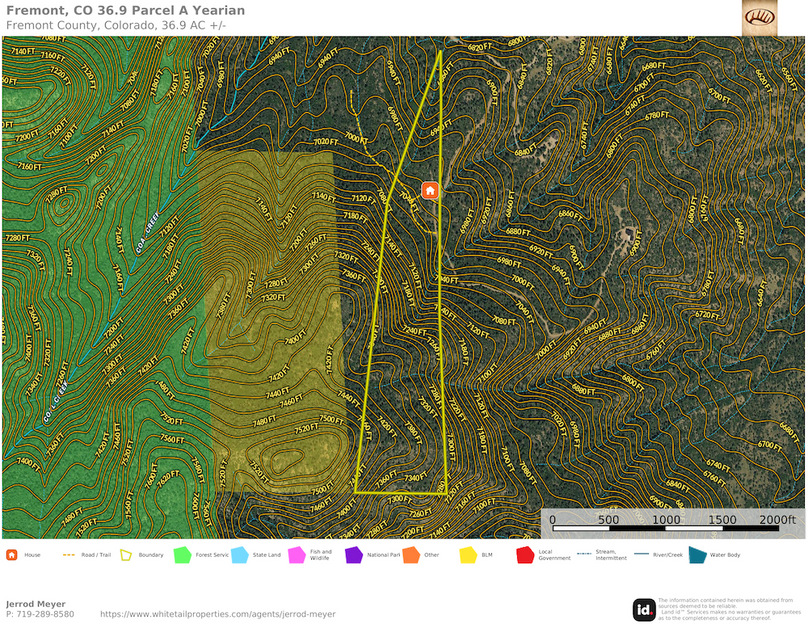Expand the Other legend category
The width and height of the screenshot is (808, 625).
[x=411, y=556]
